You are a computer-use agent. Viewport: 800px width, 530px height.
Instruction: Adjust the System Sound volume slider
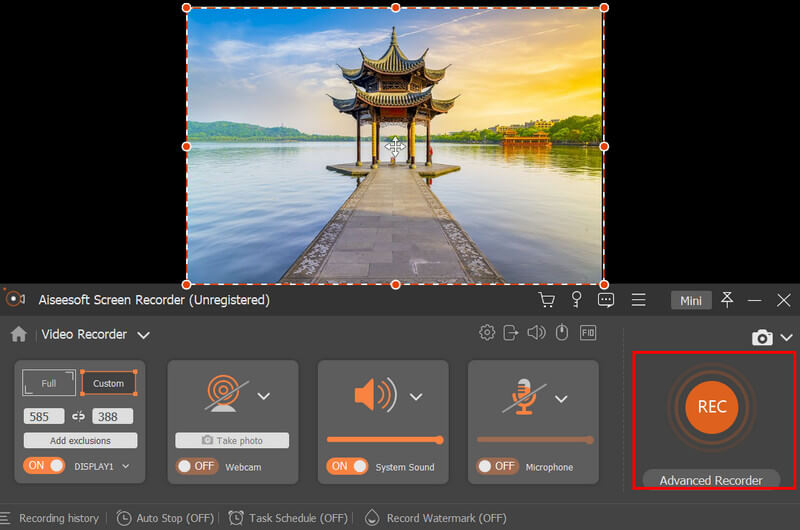[x=384, y=440]
